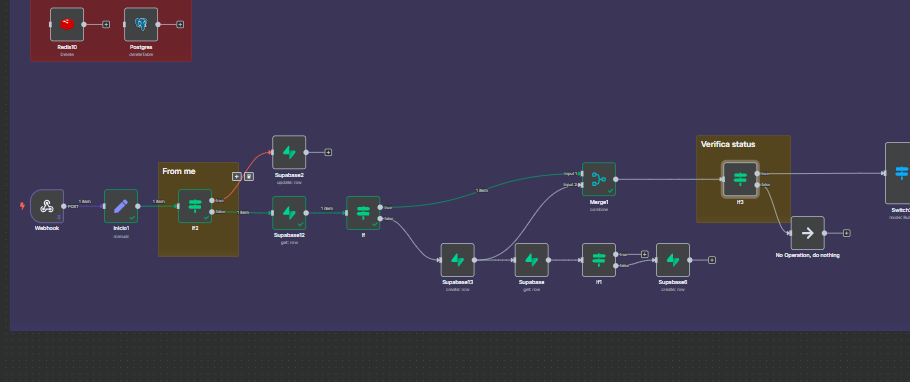910x382 pixels.
Task: Select the If3 node in Verifica status
Action: click(740, 179)
